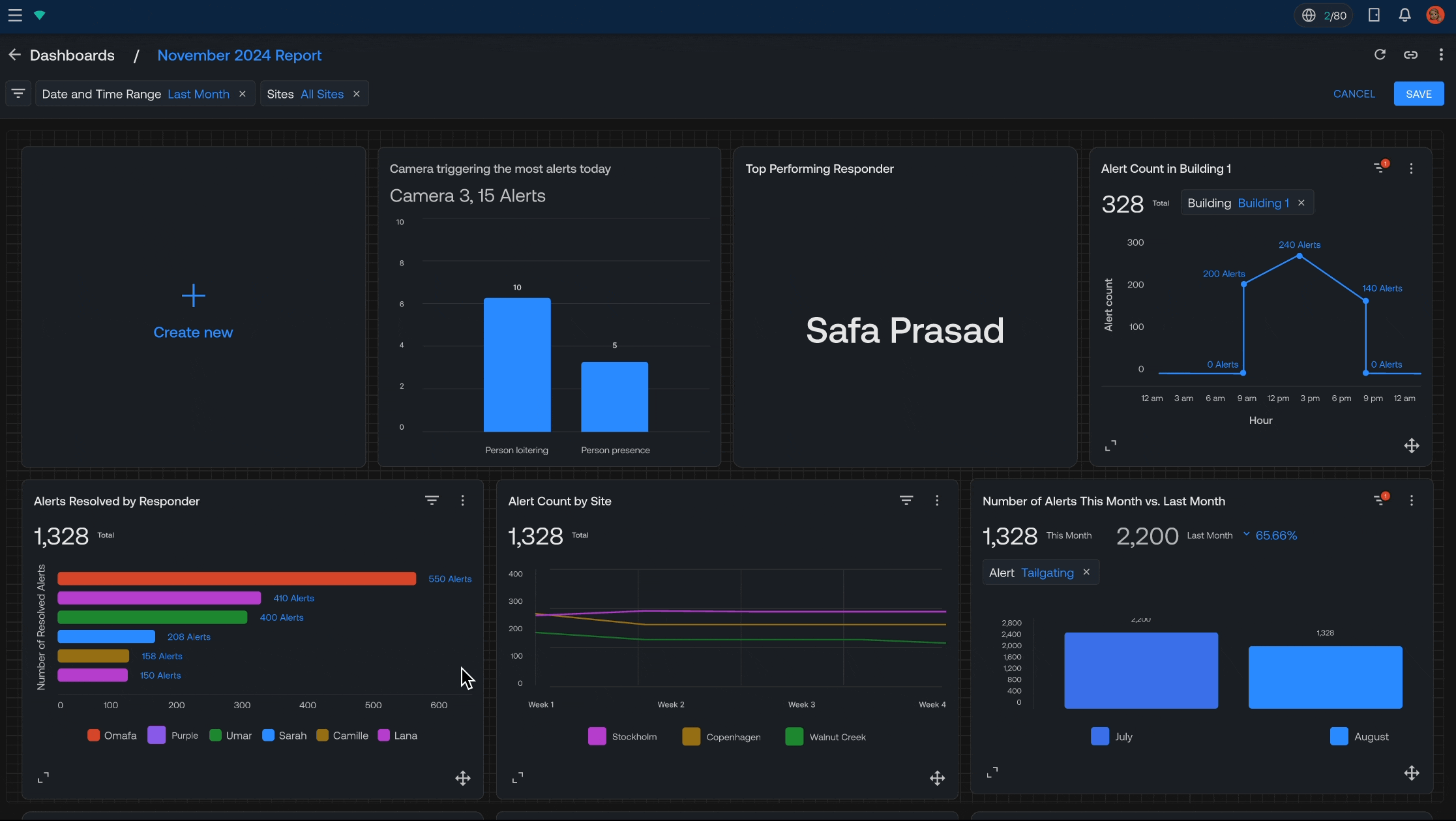This screenshot has height=821, width=1456.
Task: Open the filter with badge on Alert Count widget
Action: [1380, 167]
